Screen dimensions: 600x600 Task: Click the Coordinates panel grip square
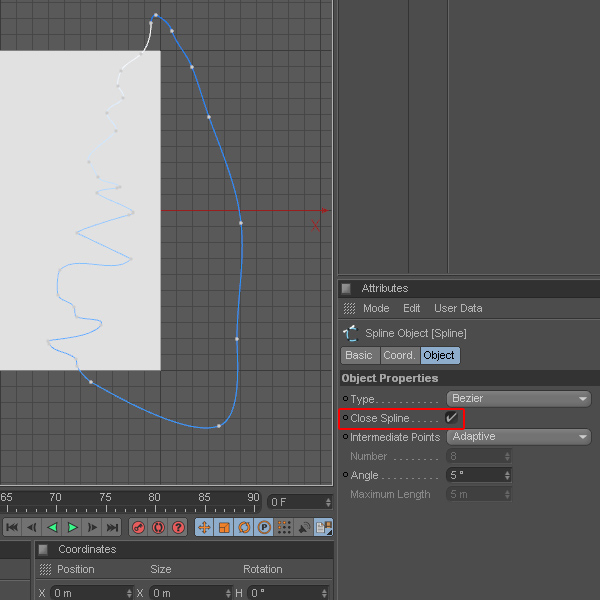coord(43,549)
